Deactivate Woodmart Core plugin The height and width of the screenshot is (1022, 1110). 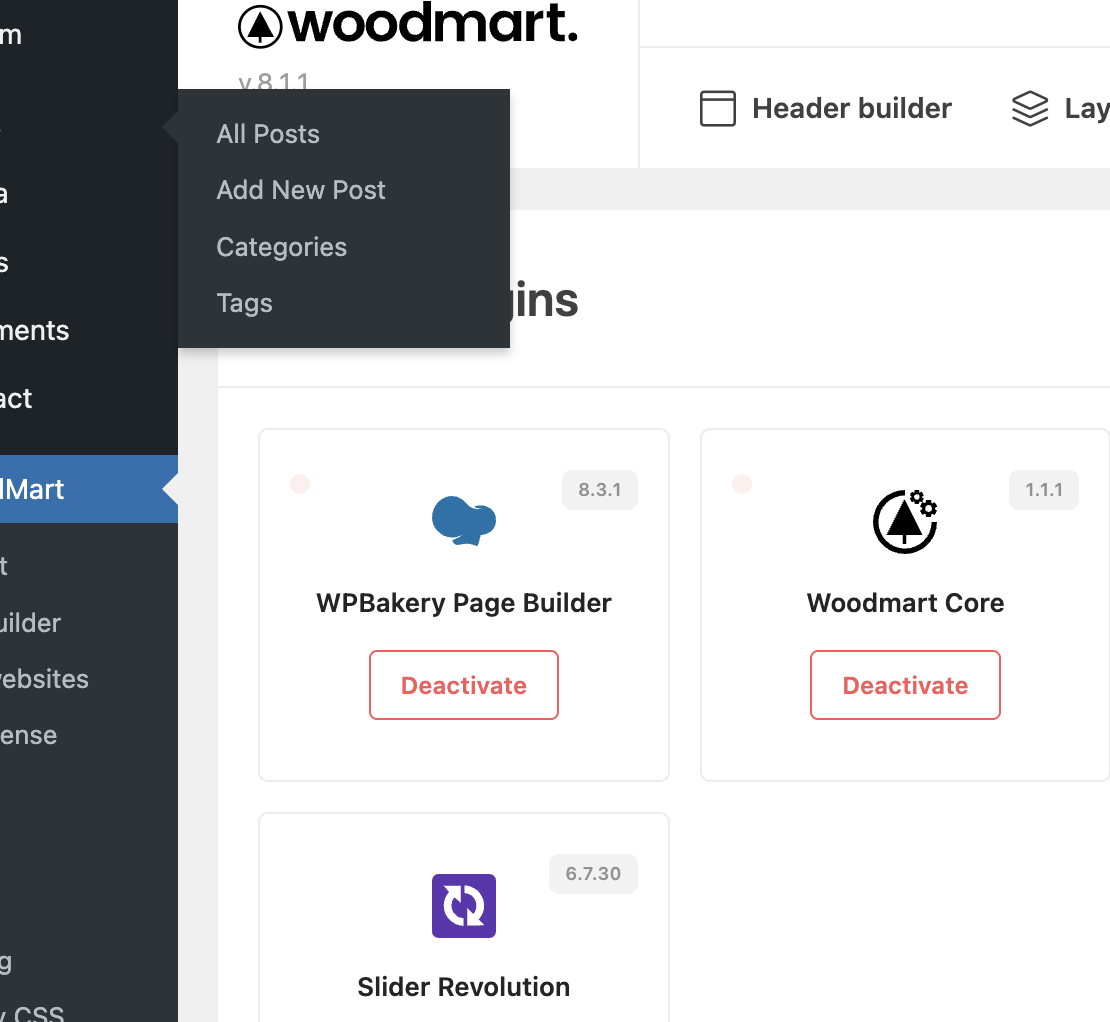(905, 685)
